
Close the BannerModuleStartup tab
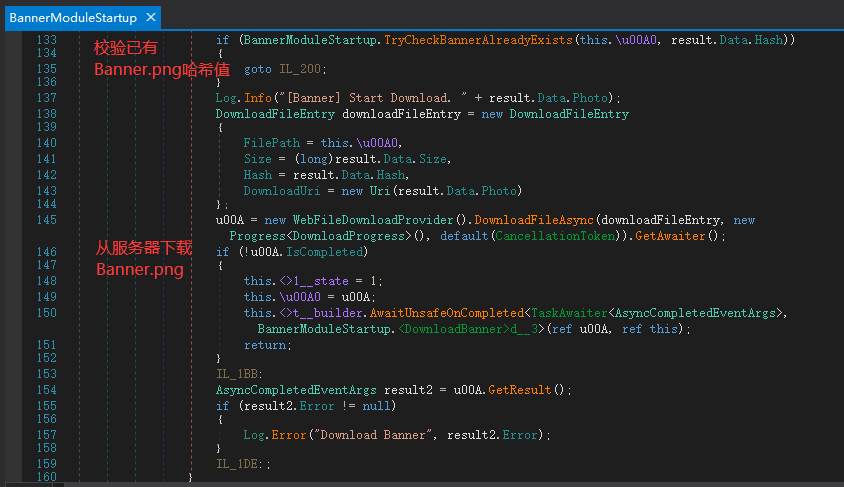point(151,18)
